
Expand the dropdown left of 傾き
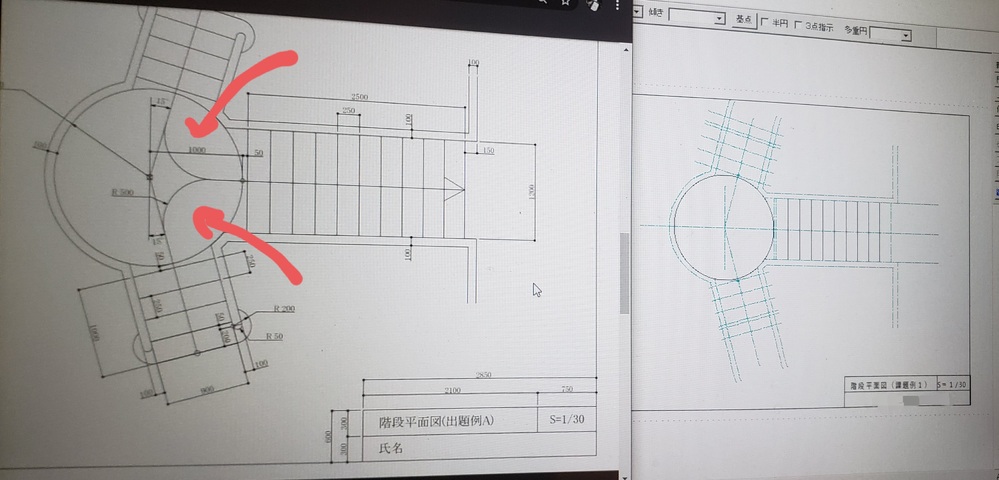pyautogui.click(x=638, y=10)
